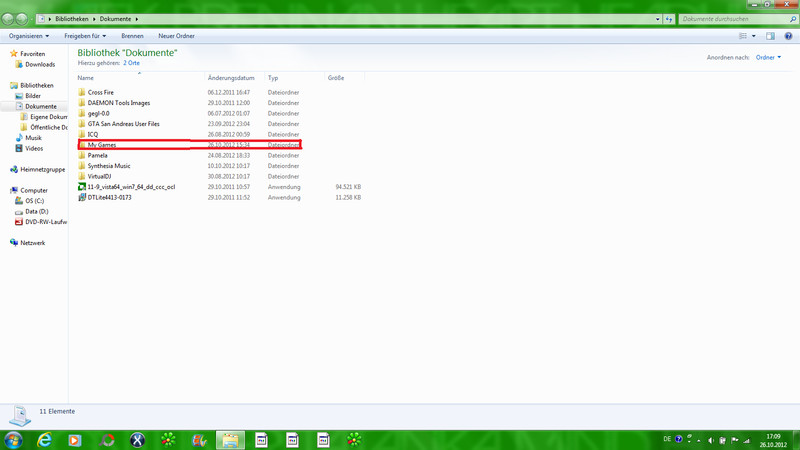Open the help question mark icon
The image size is (800, 450).
pos(788,36)
